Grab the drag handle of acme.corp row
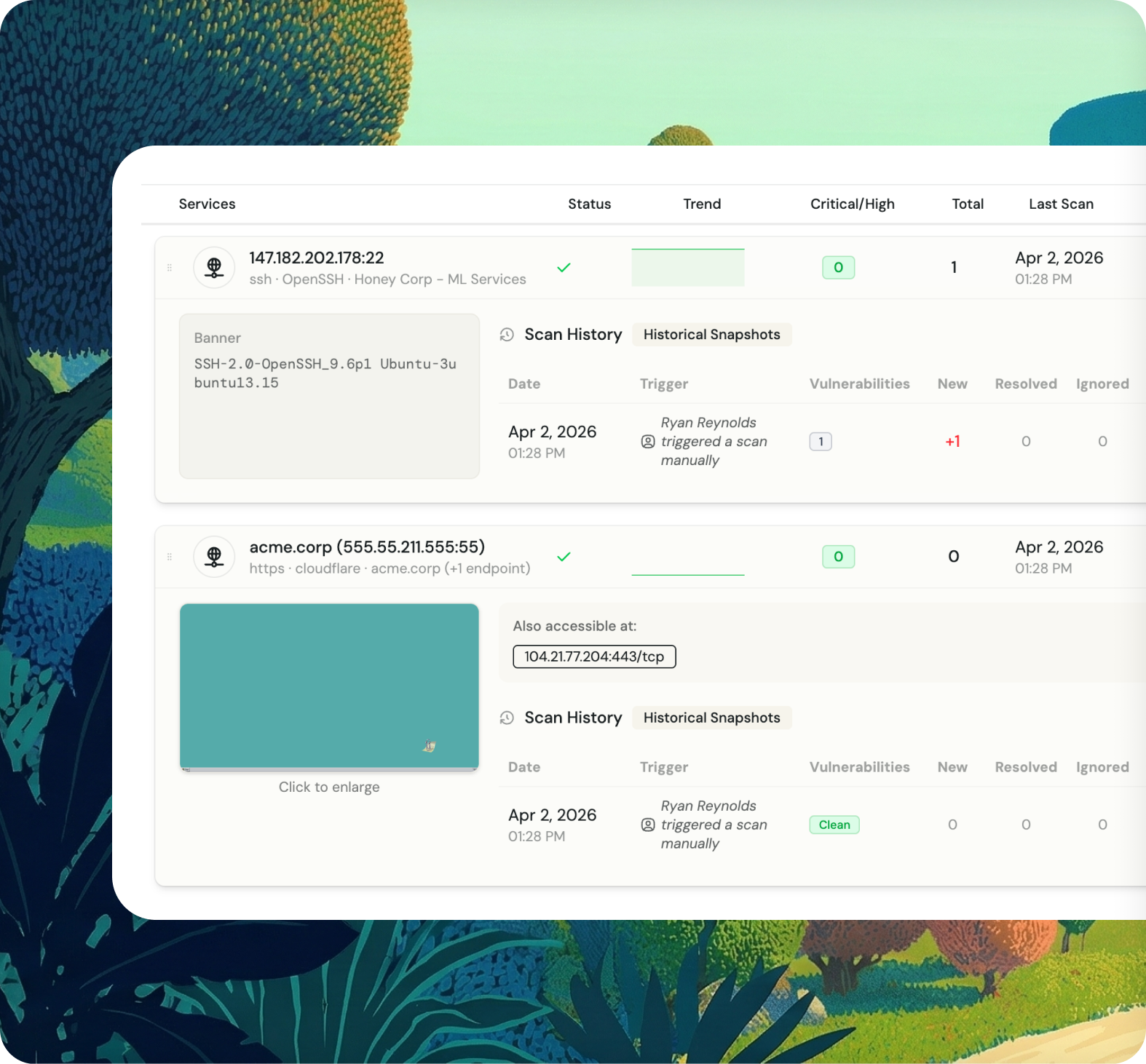1146x1064 pixels. pos(170,557)
